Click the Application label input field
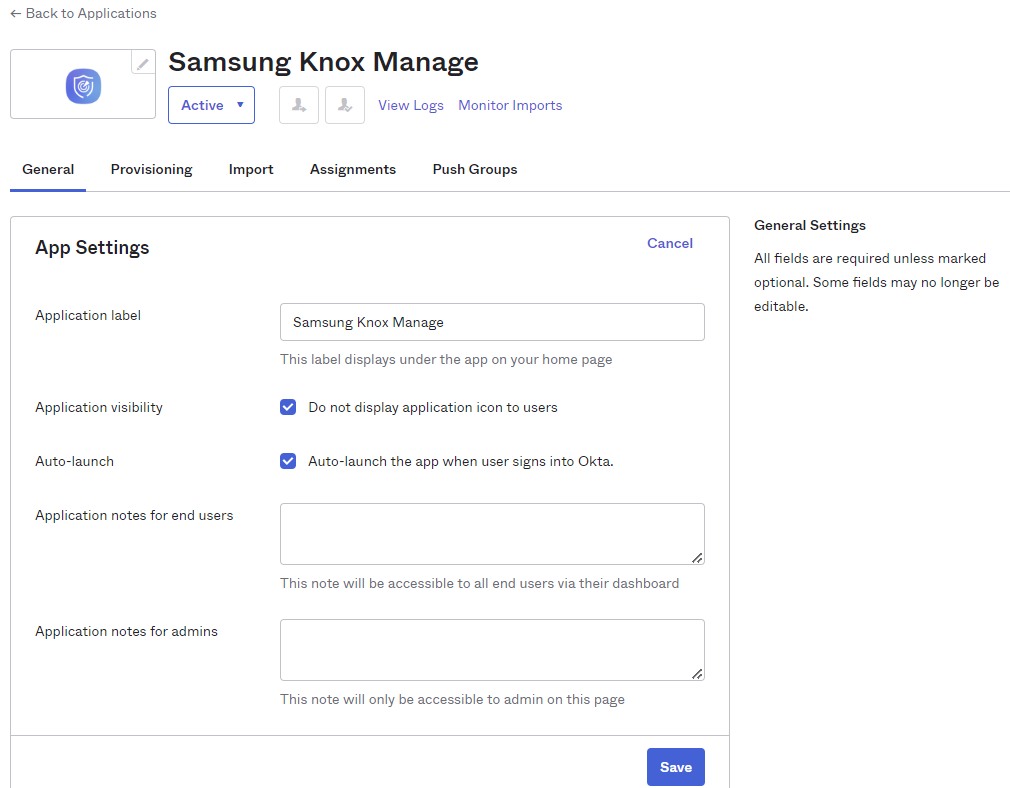The height and width of the screenshot is (788, 1010). [x=492, y=322]
